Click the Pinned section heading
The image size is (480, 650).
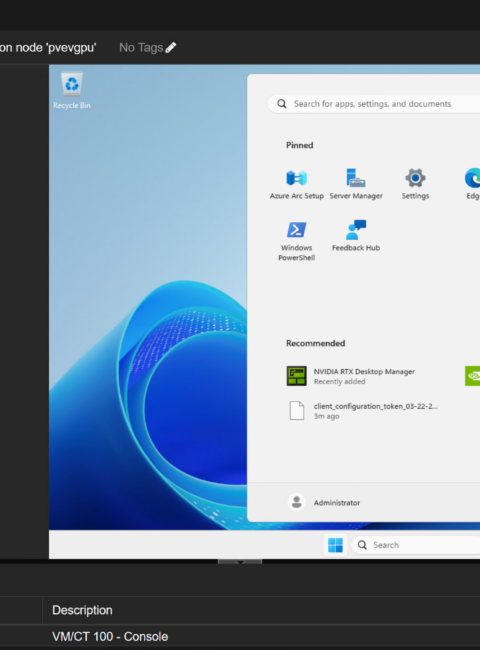click(x=299, y=145)
